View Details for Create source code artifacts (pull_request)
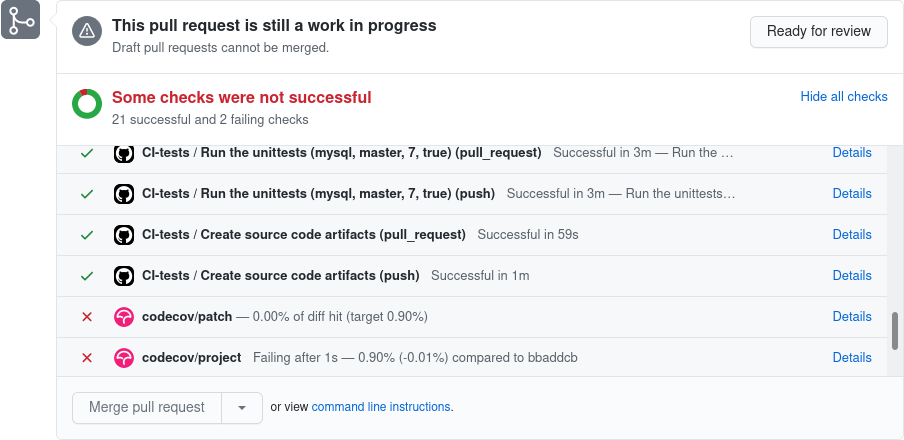 (852, 235)
